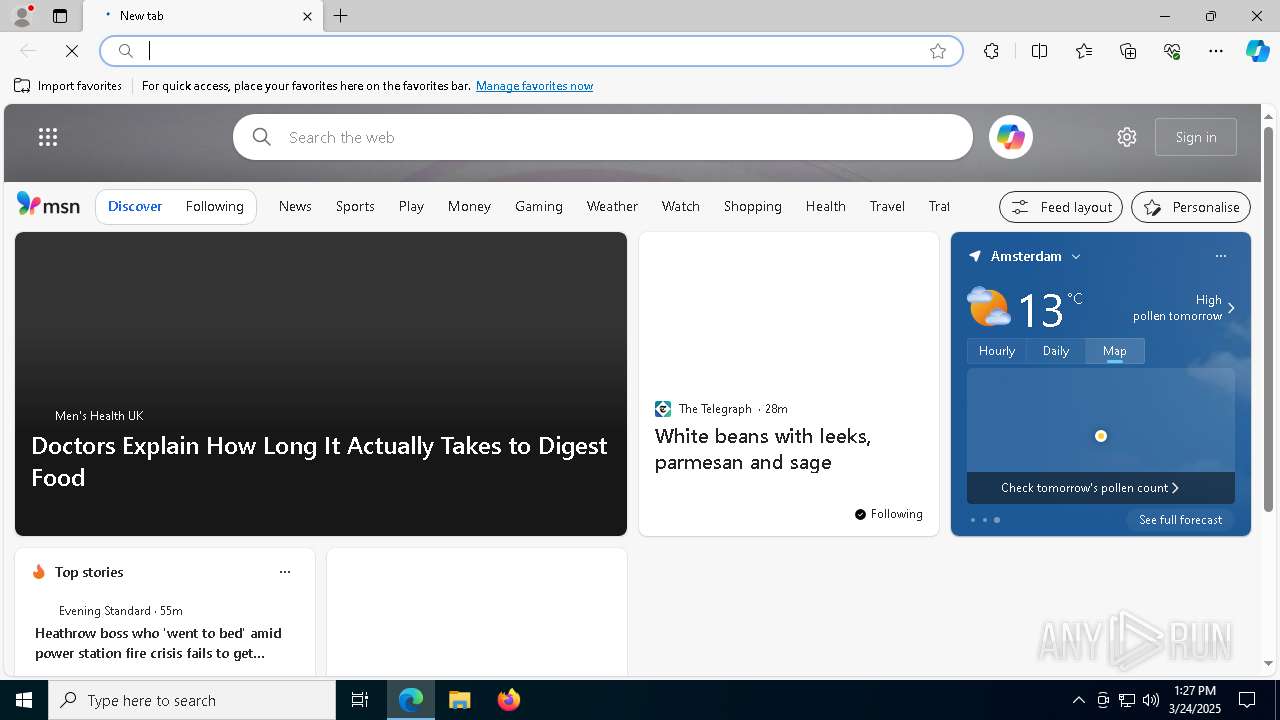Image resolution: width=1280 pixels, height=720 pixels.
Task: Open the Play category
Action: [411, 206]
